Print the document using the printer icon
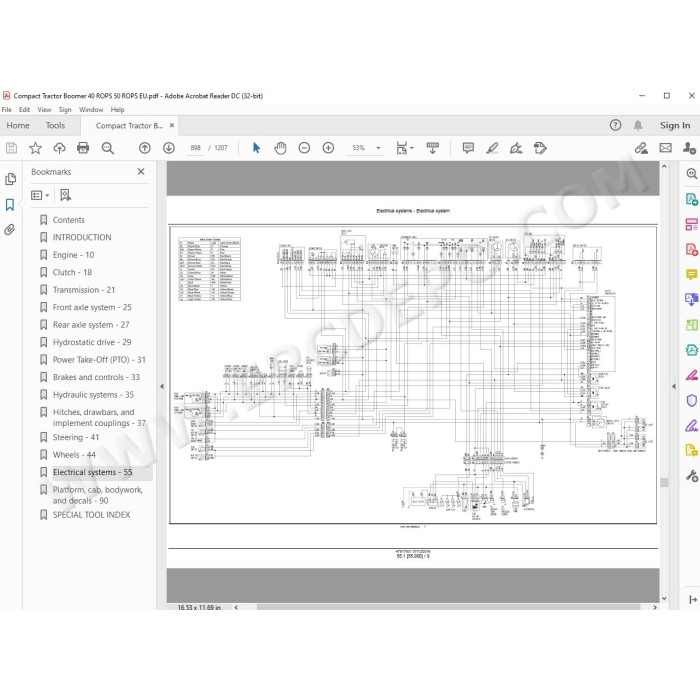Image resolution: width=700 pixels, height=700 pixels. (x=83, y=148)
